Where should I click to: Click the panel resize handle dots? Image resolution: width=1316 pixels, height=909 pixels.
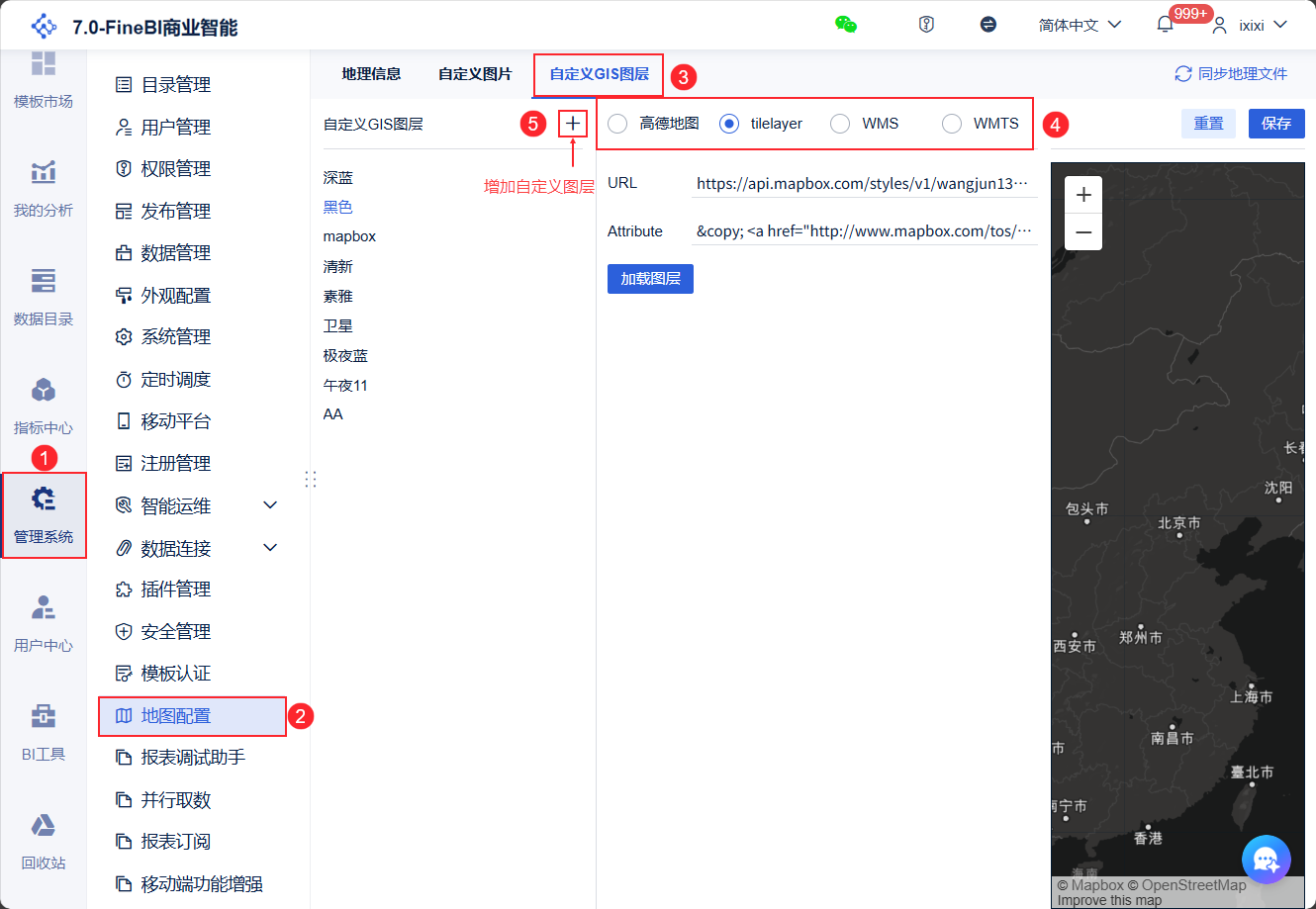pos(311,479)
